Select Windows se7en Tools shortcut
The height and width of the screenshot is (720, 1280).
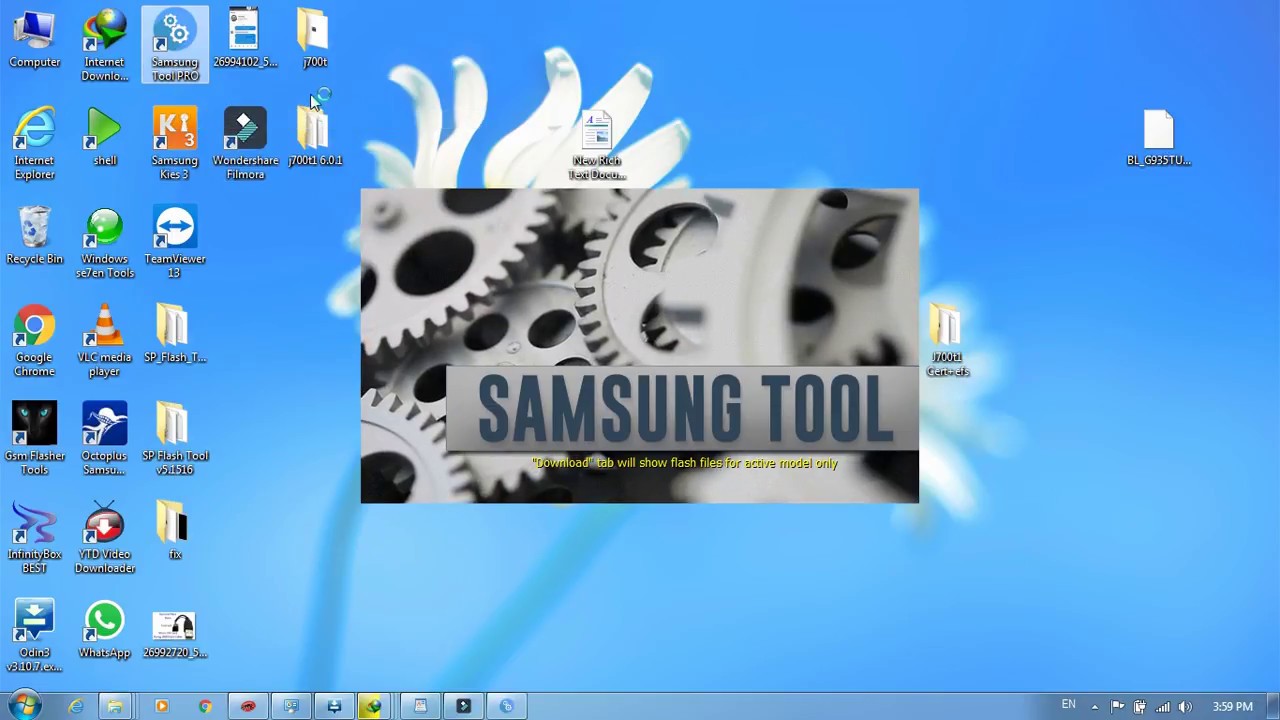point(105,243)
